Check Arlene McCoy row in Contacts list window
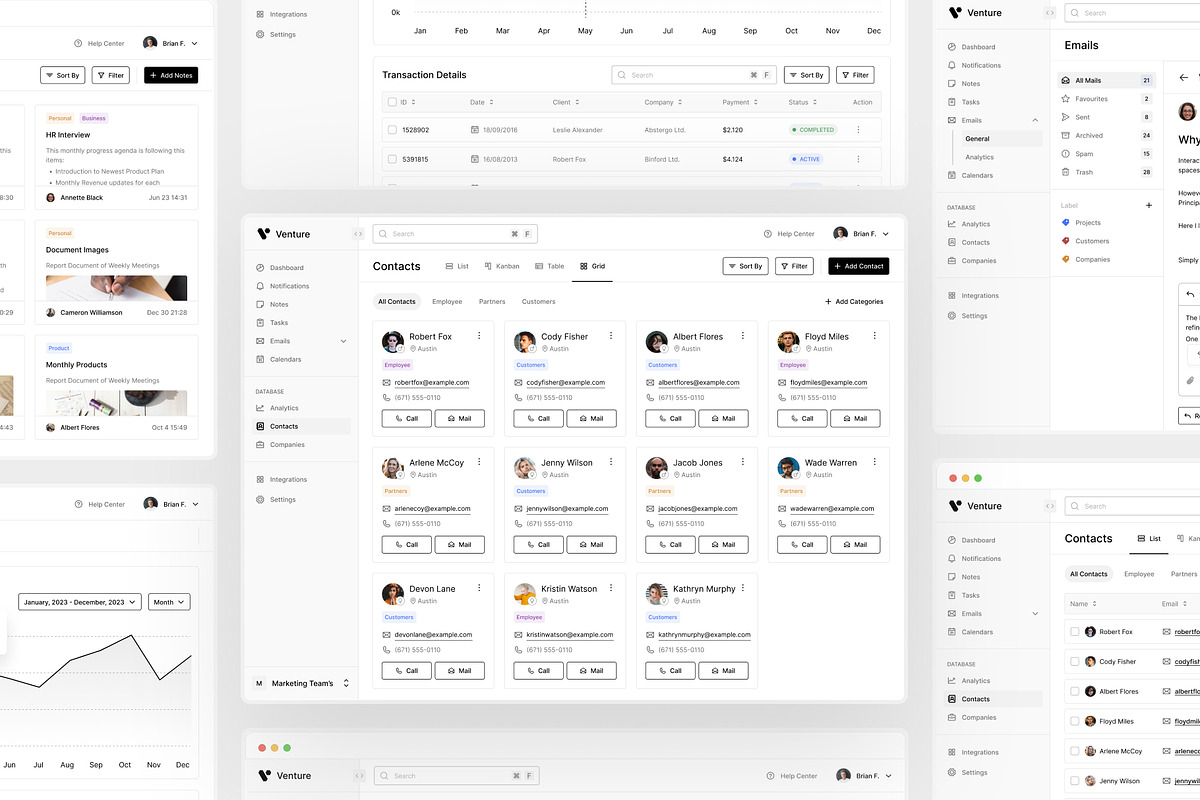The image size is (1200, 800). pos(1075,751)
